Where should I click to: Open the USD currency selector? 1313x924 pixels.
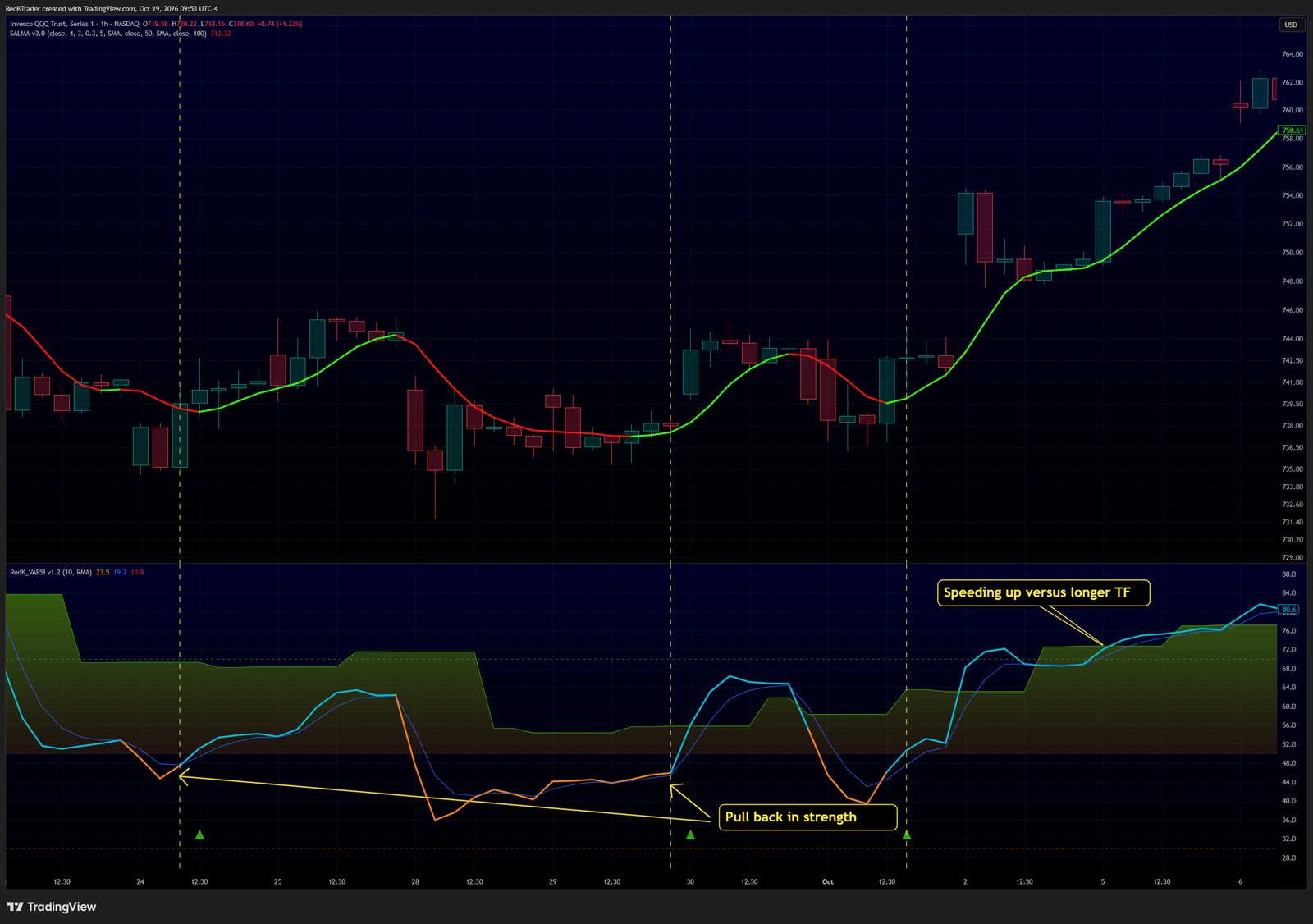(1291, 25)
